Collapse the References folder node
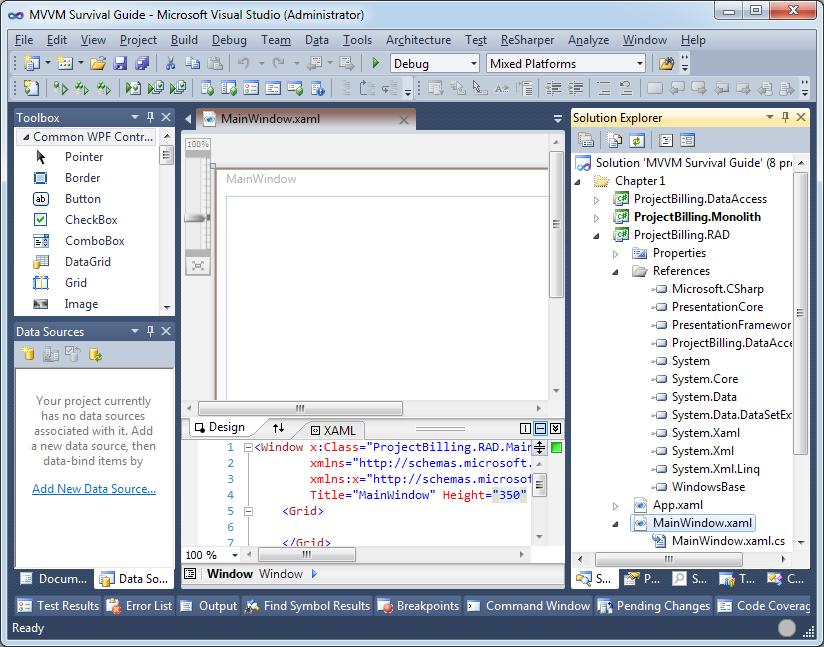The image size is (824, 647). click(615, 272)
